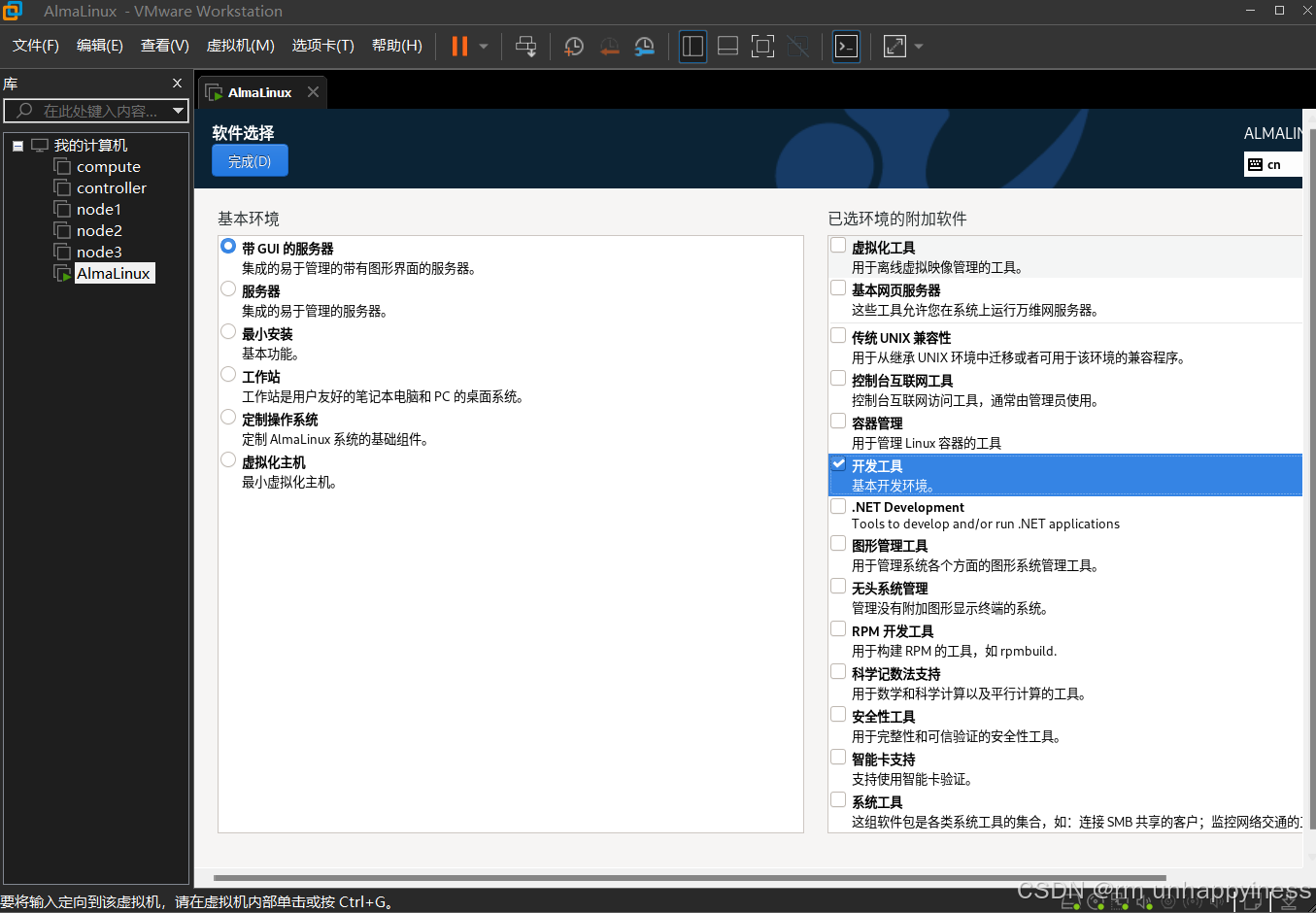Click the cn keyboard layout indicator
The width and height of the screenshot is (1316, 913).
pyautogui.click(x=1273, y=164)
